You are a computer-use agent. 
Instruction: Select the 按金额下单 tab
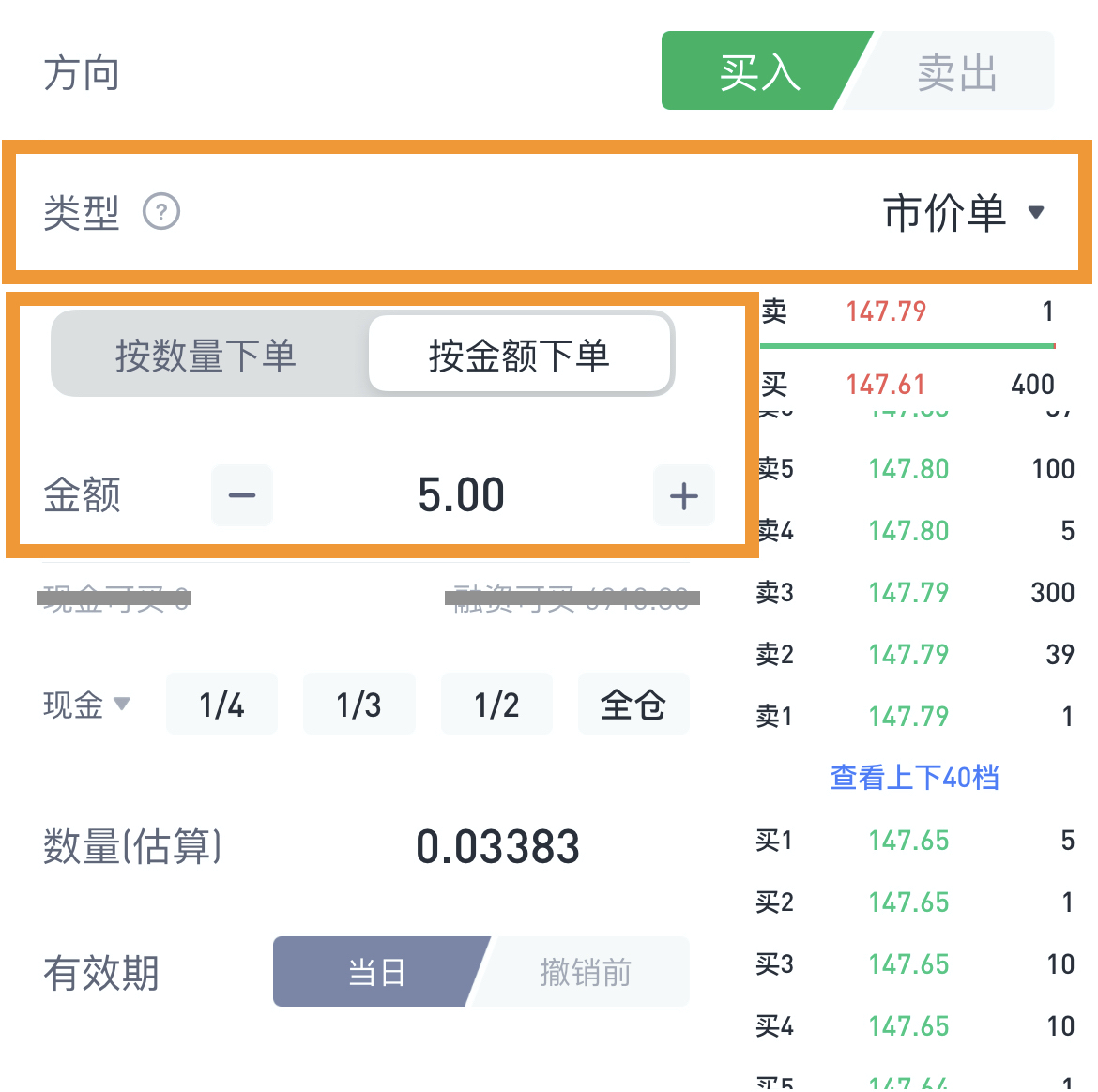519,356
